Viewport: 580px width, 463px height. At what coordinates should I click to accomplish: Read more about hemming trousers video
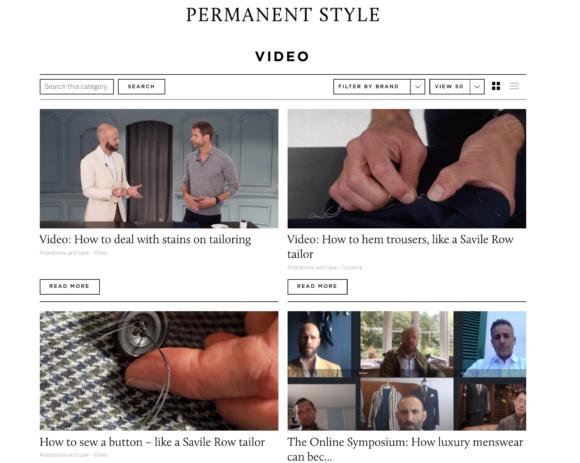[317, 287]
